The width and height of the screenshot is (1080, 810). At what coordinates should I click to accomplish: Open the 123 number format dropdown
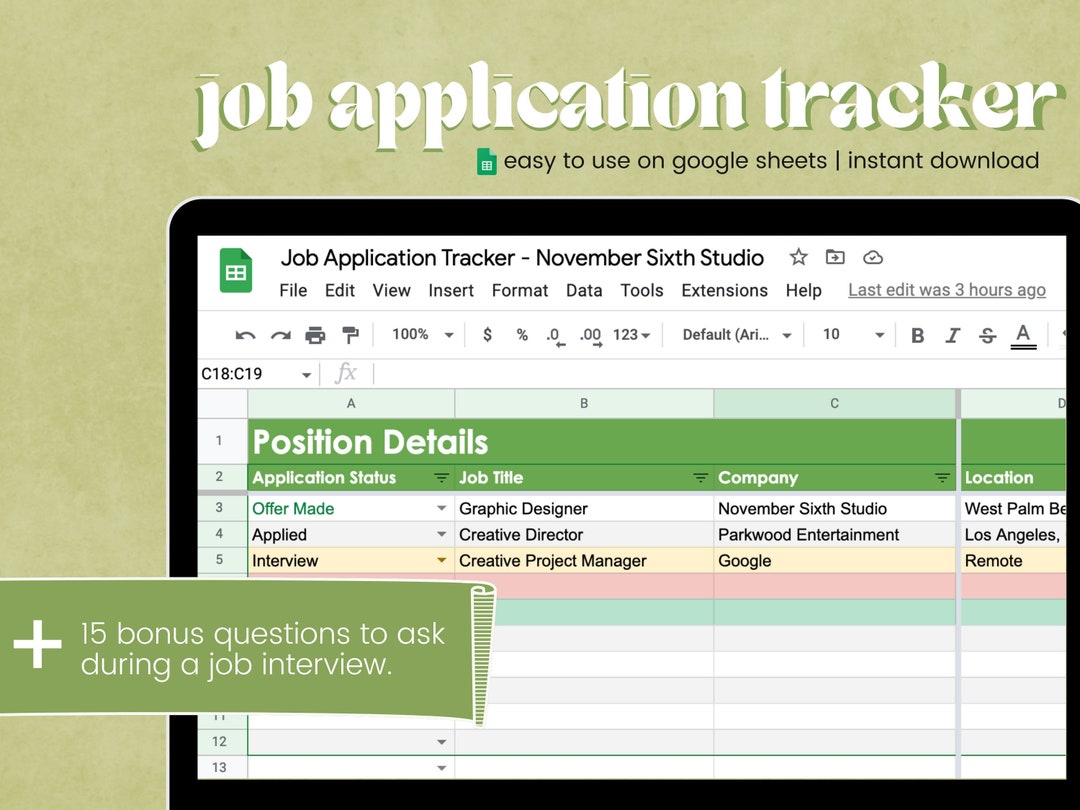click(x=632, y=335)
